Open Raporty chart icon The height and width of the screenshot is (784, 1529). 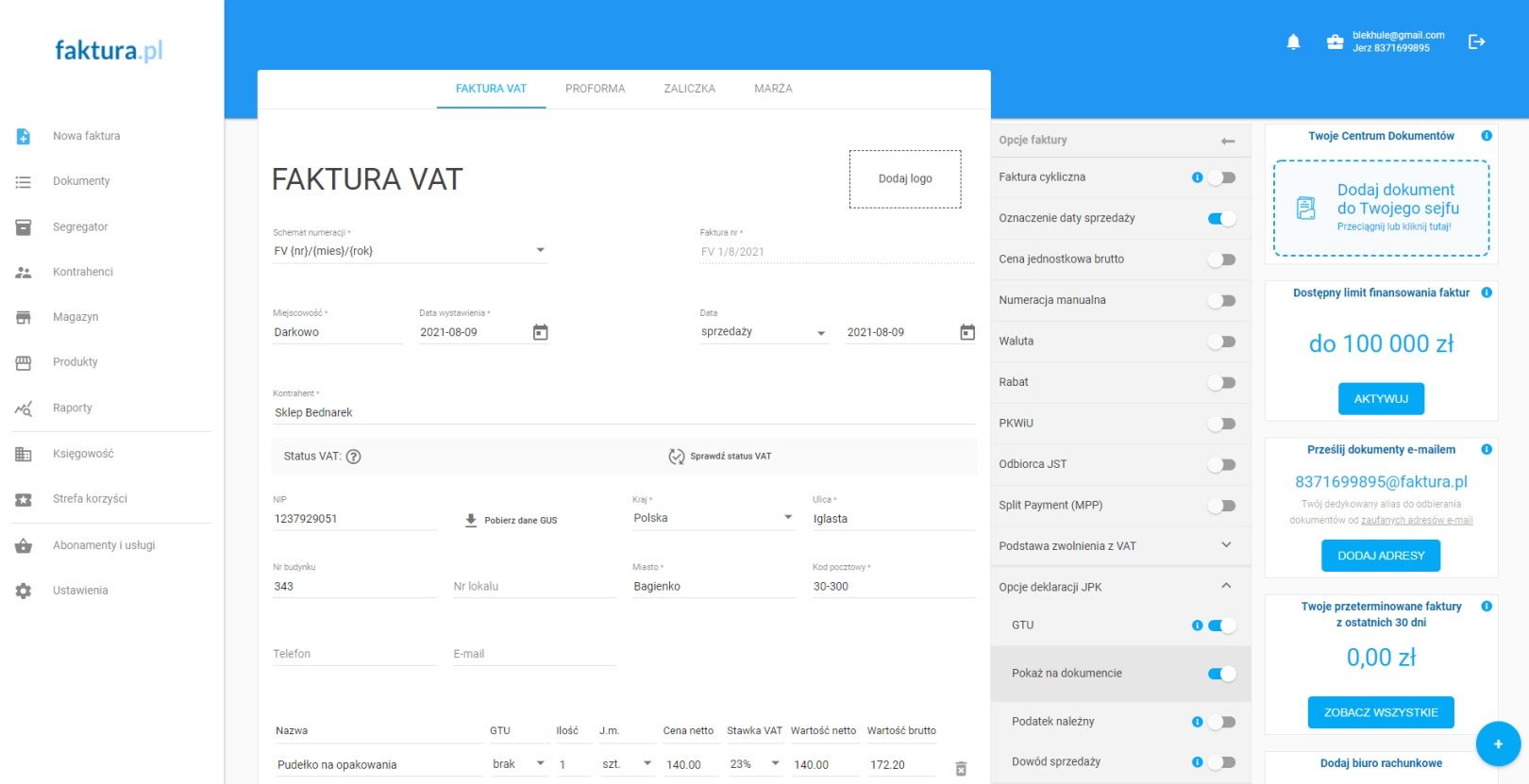[x=24, y=409]
